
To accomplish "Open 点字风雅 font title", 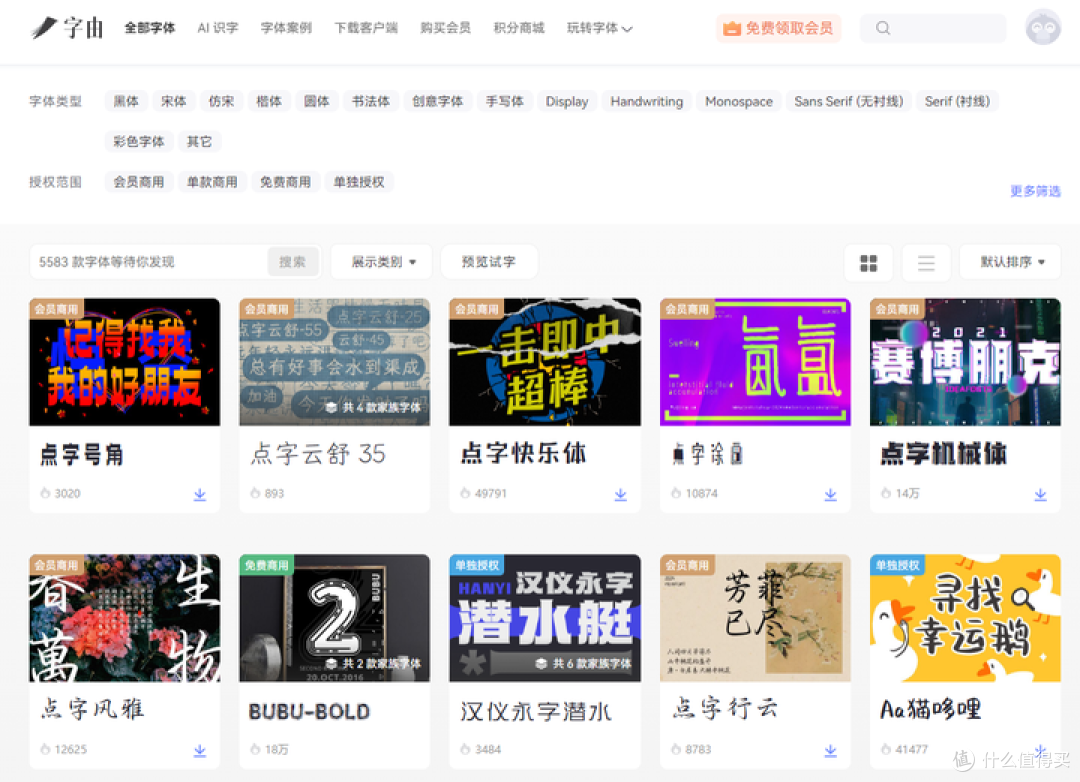I will tap(92, 709).
